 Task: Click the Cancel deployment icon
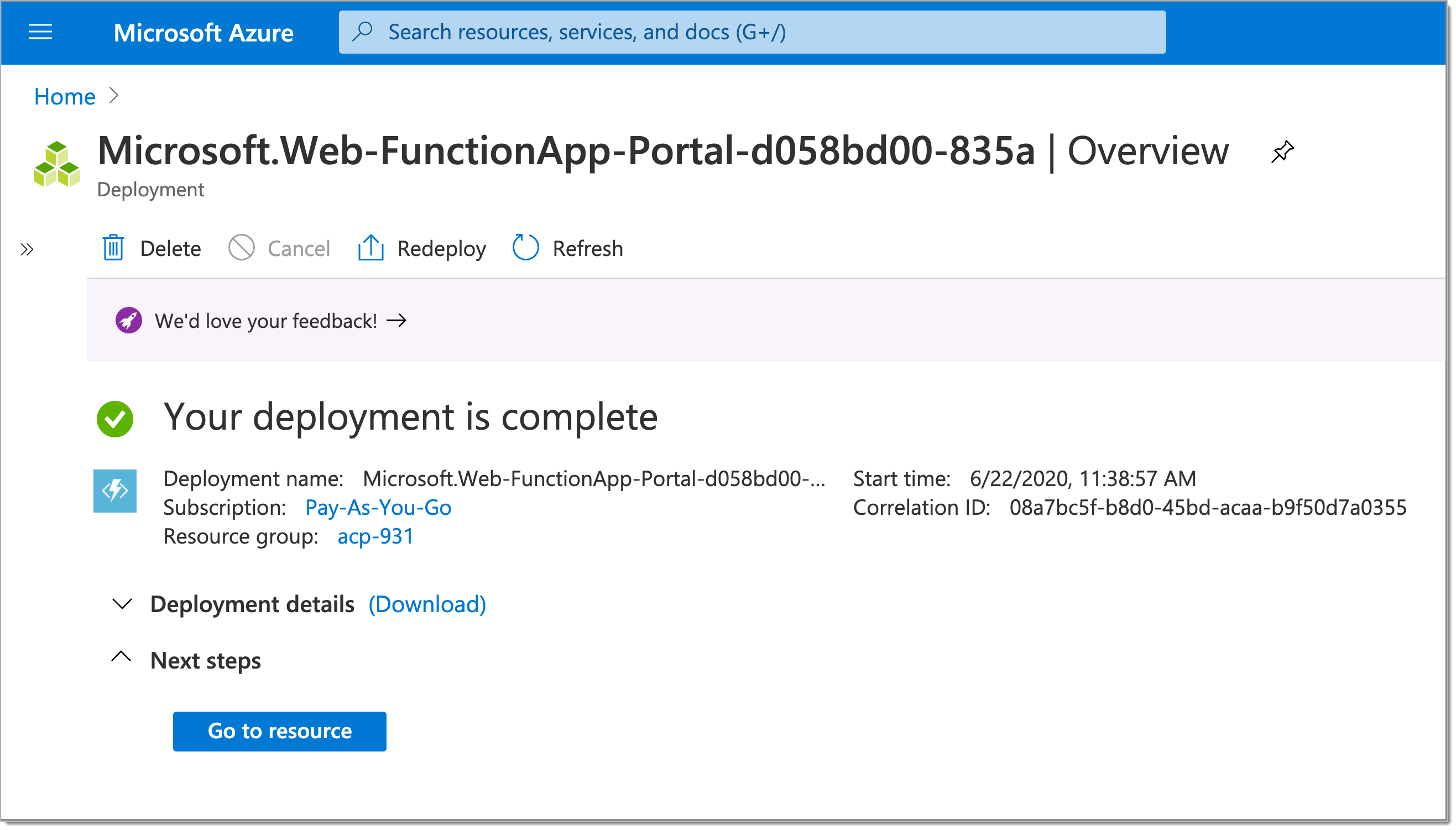tap(241, 248)
